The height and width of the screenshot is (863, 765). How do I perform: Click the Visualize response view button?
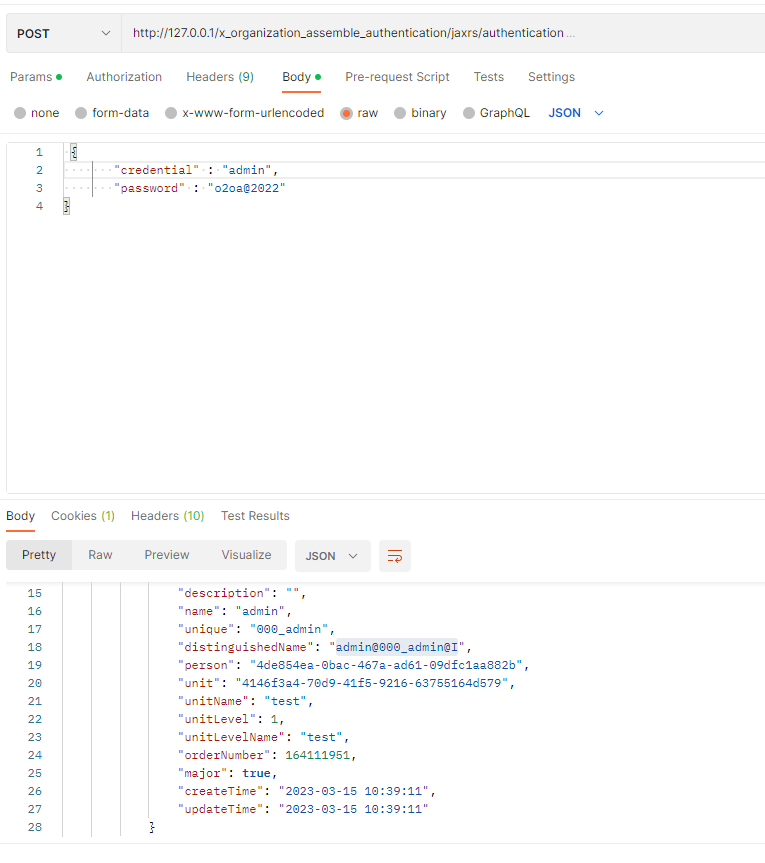246,555
